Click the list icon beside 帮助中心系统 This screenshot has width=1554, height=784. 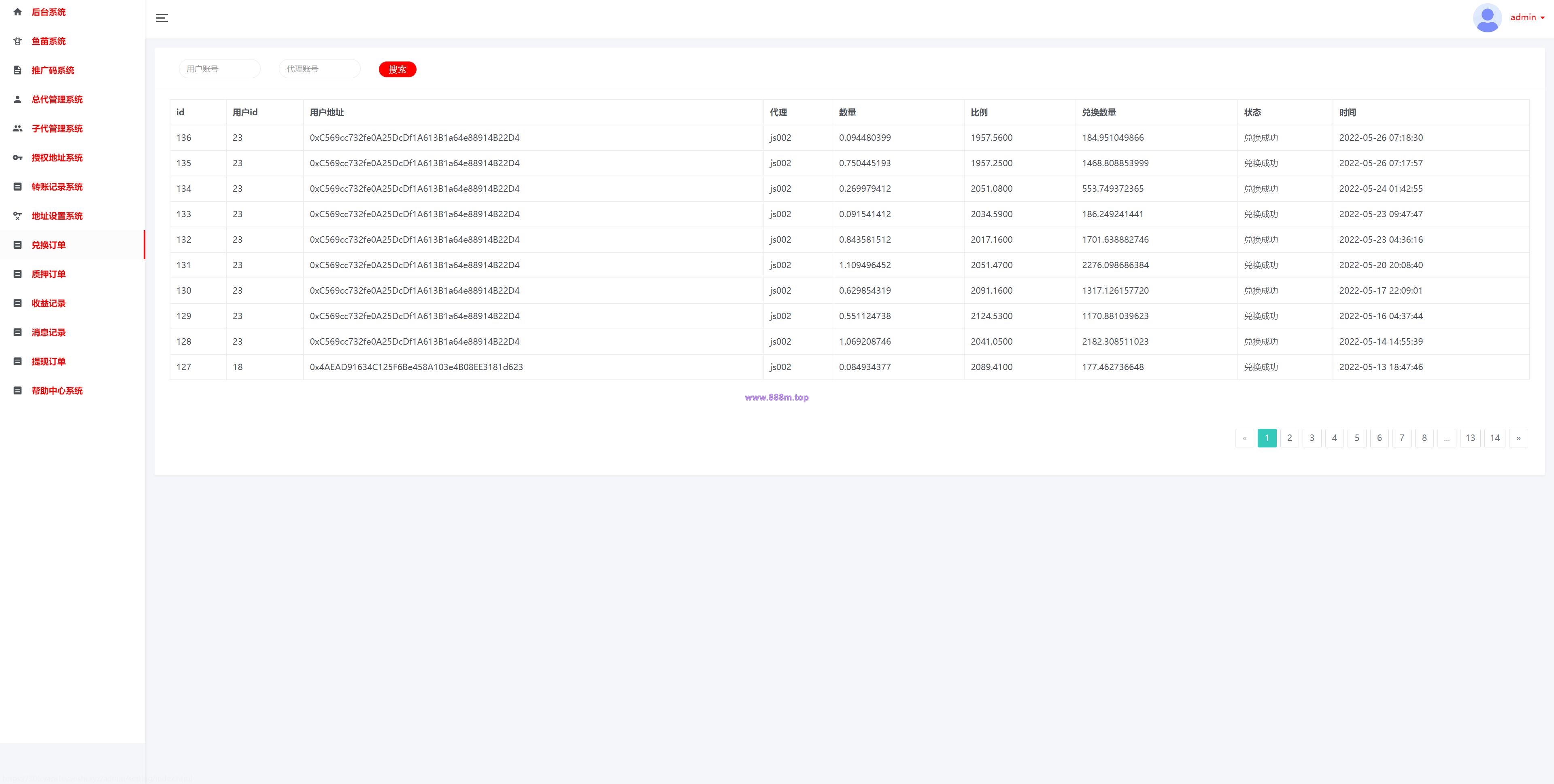(17, 391)
